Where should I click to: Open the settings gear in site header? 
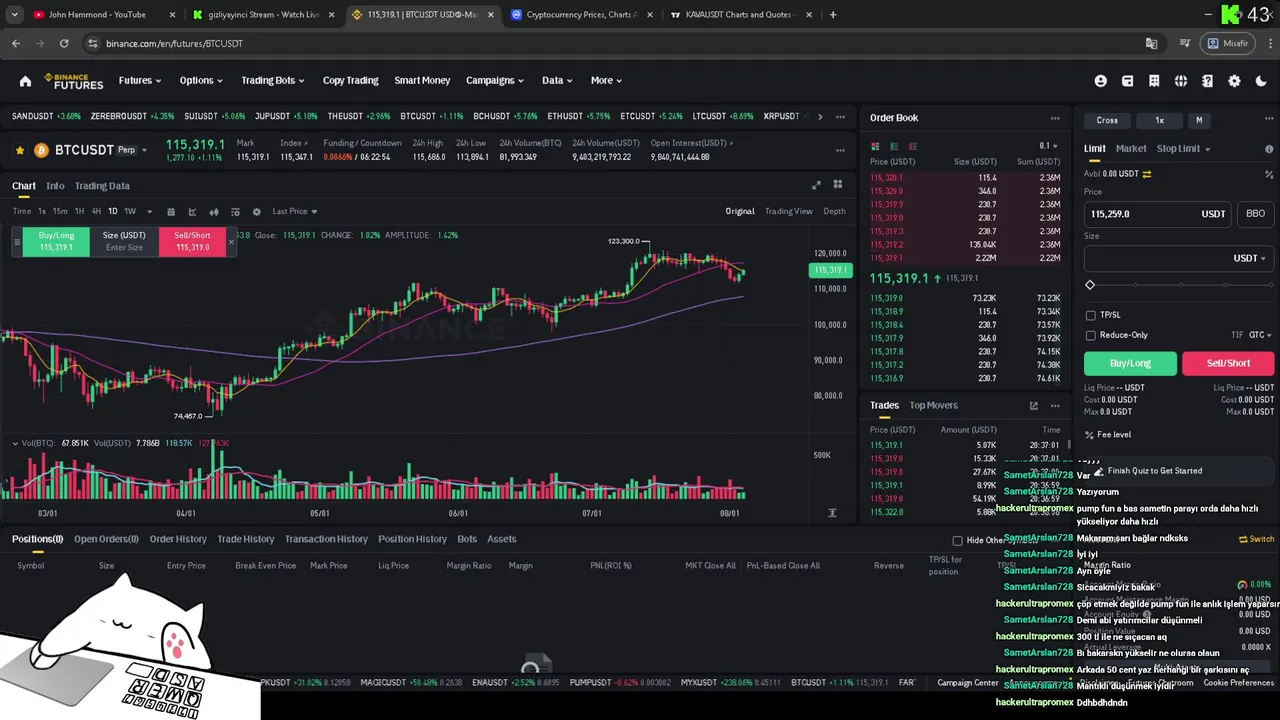click(1234, 81)
